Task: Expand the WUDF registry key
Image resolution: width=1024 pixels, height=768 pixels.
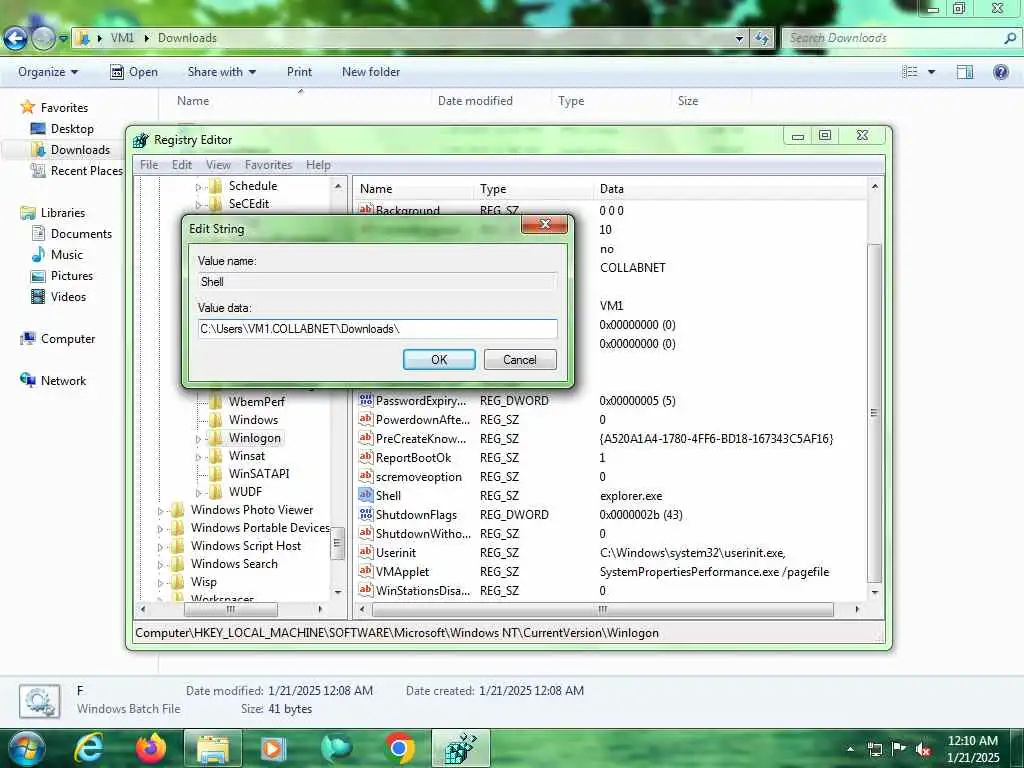Action: coord(199,493)
